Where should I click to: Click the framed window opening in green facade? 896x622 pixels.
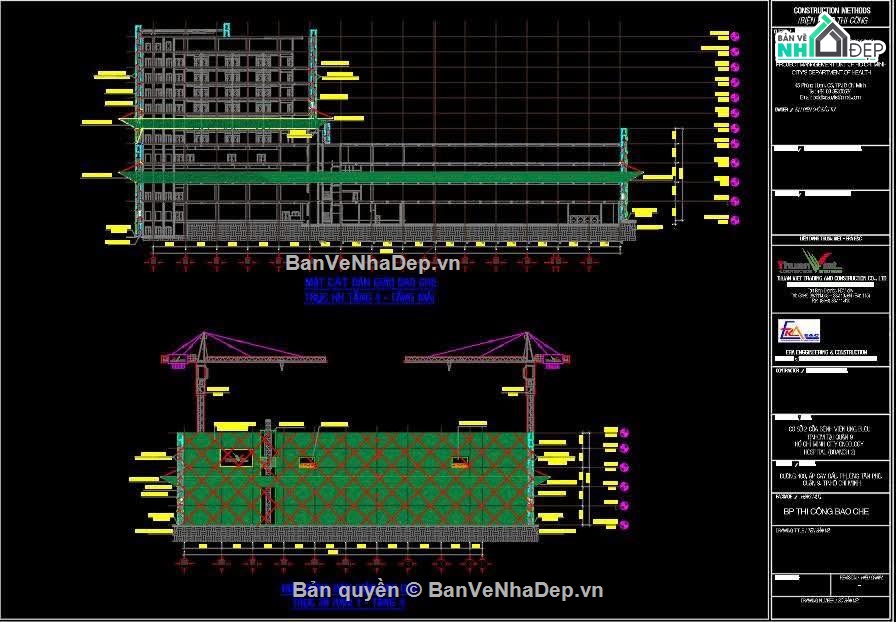tap(237, 457)
